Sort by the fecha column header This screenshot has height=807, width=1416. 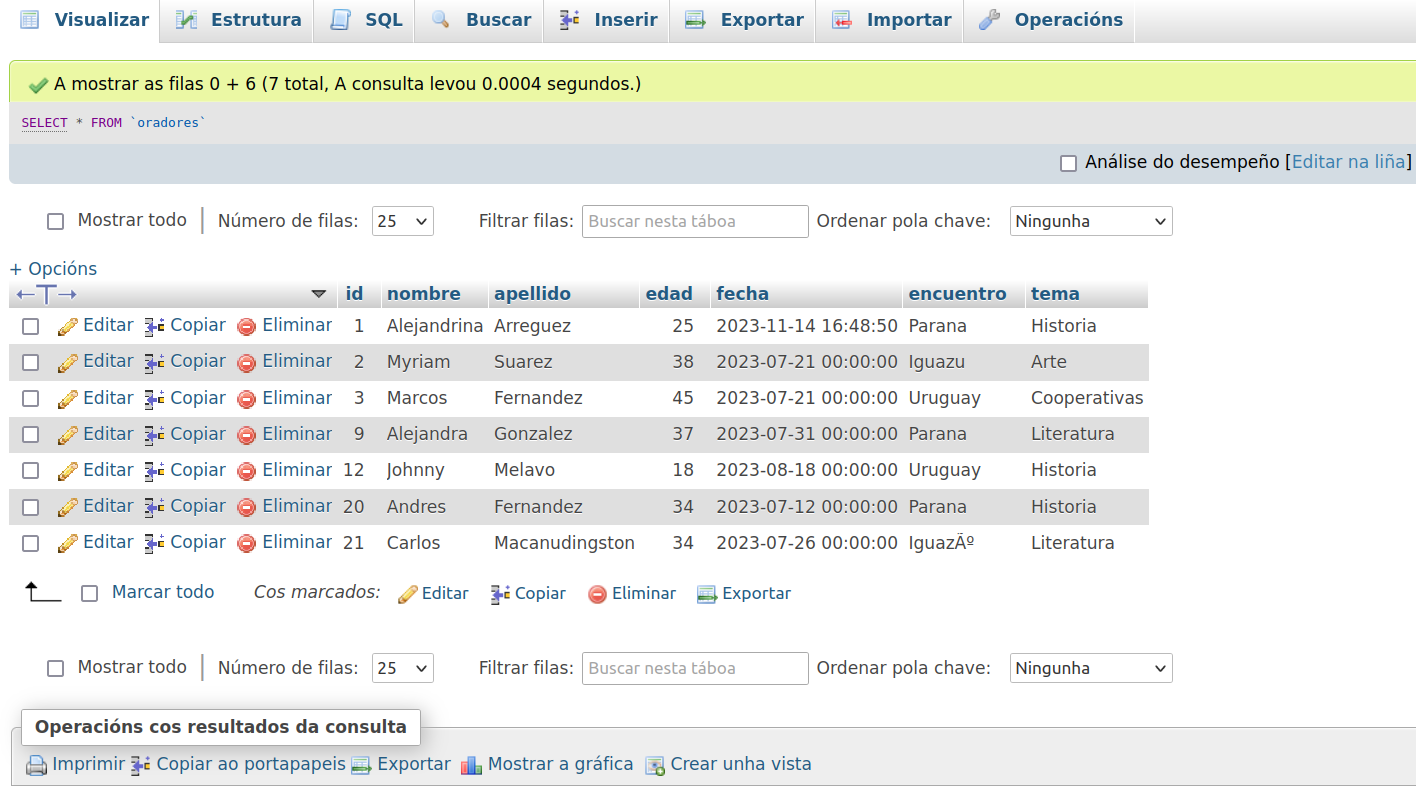coord(743,294)
